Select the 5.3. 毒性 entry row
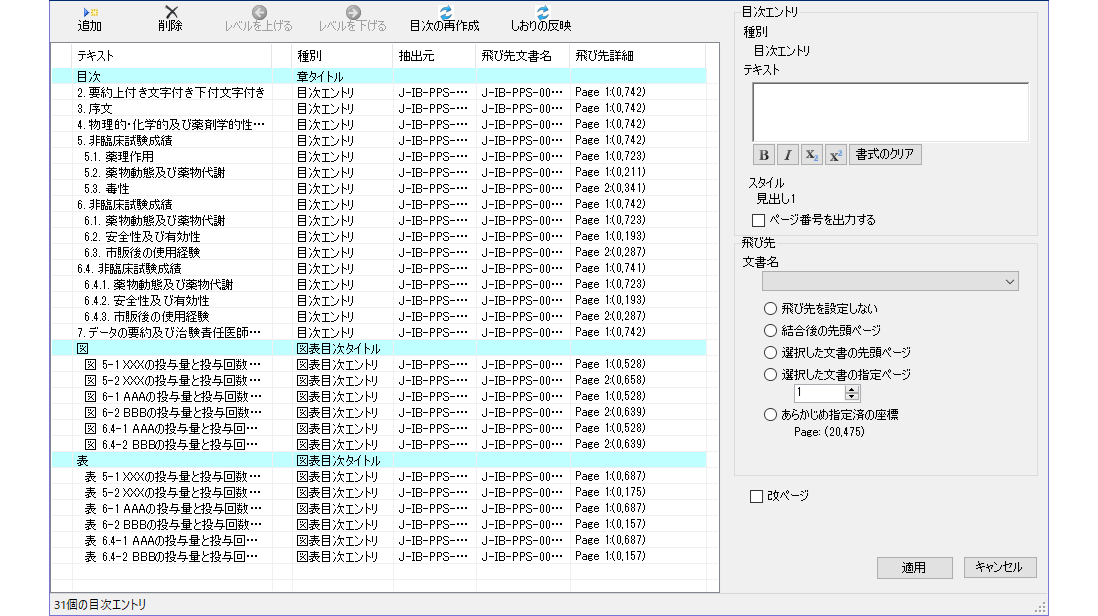Viewport: 1098px width, 616px height. (105, 188)
